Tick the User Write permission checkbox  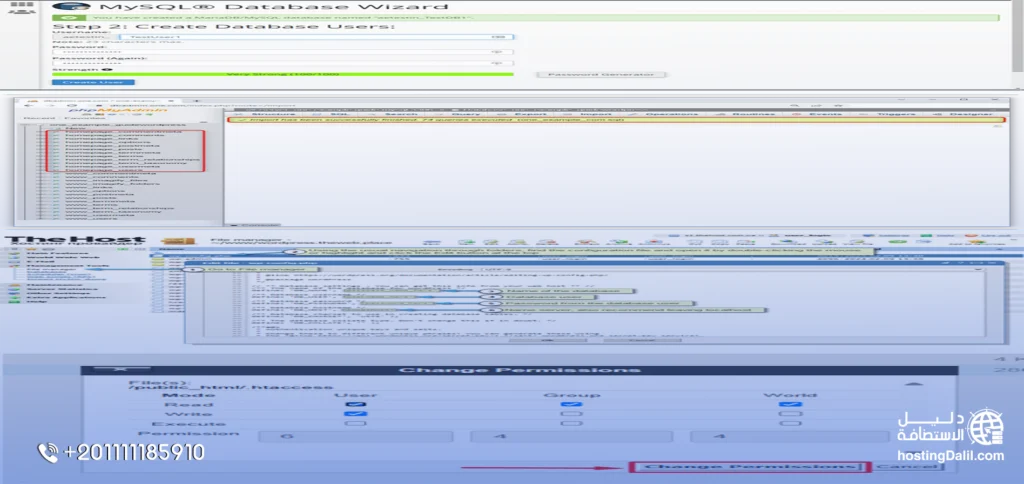coord(356,414)
